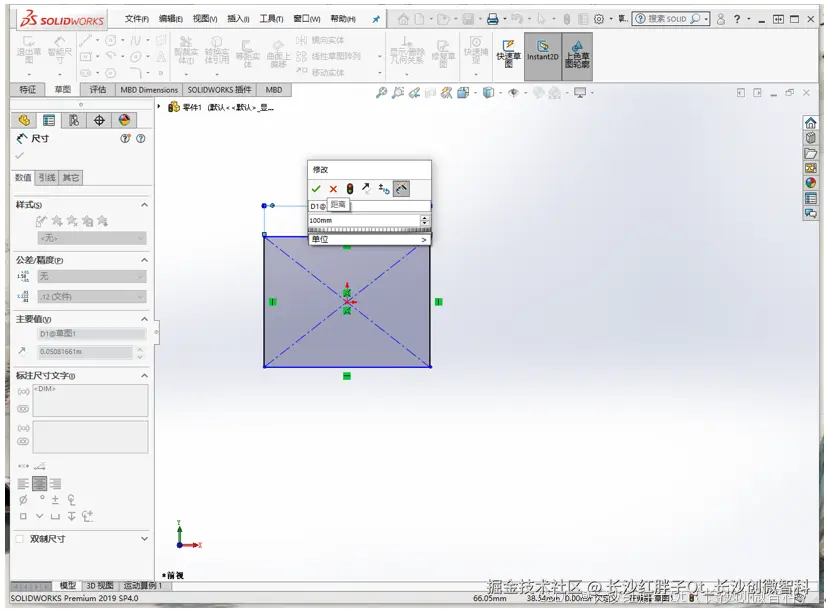
Task: Click the diameter symbol Ø in dimension text
Action: point(23,500)
